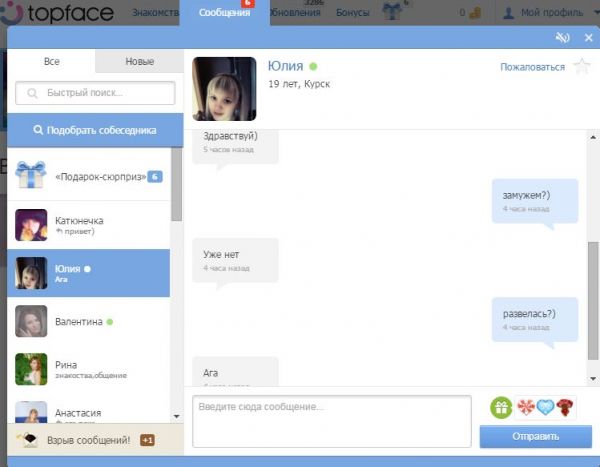Send the candy gift icon
600x467 pixels.
click(527, 407)
